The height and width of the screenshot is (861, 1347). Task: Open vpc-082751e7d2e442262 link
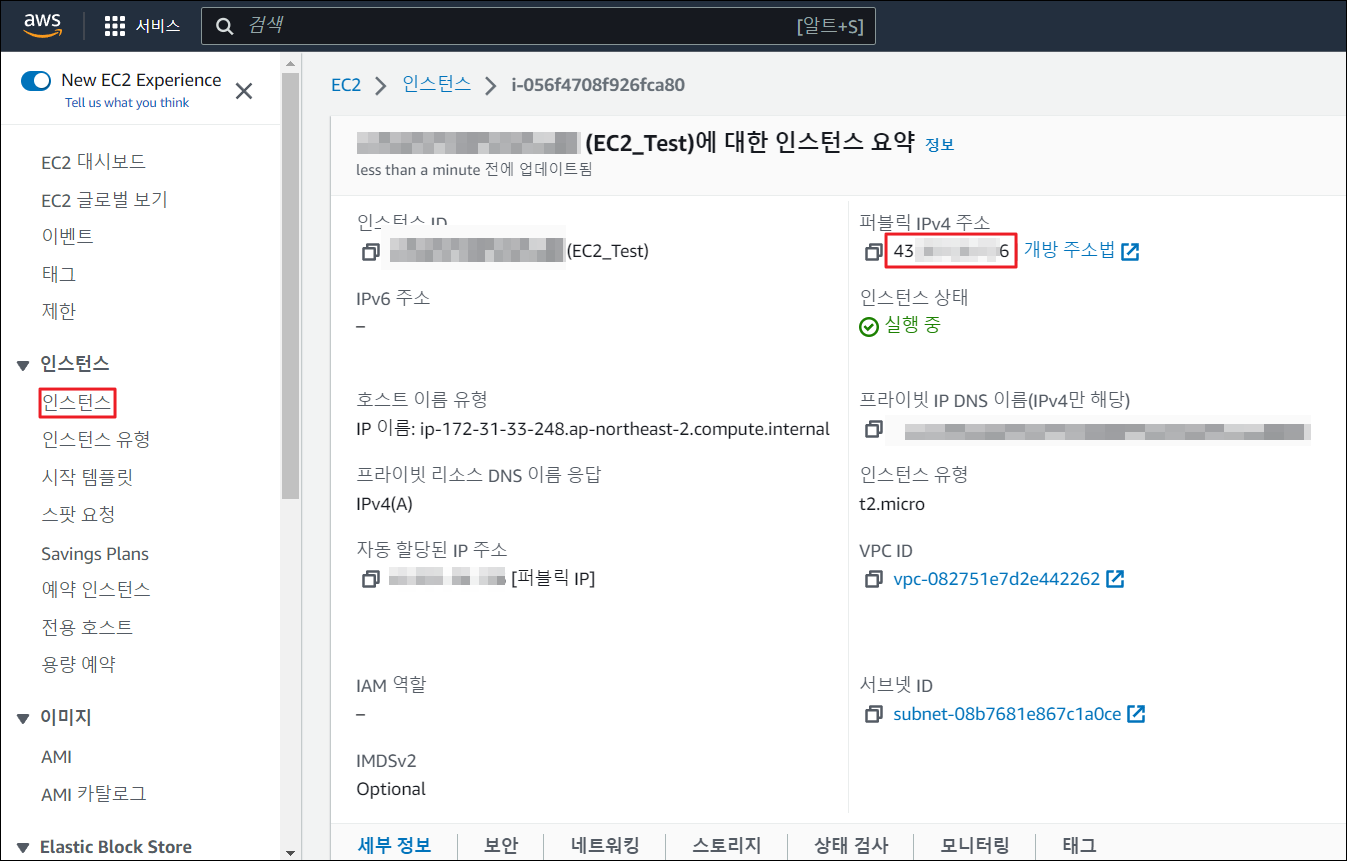point(996,580)
